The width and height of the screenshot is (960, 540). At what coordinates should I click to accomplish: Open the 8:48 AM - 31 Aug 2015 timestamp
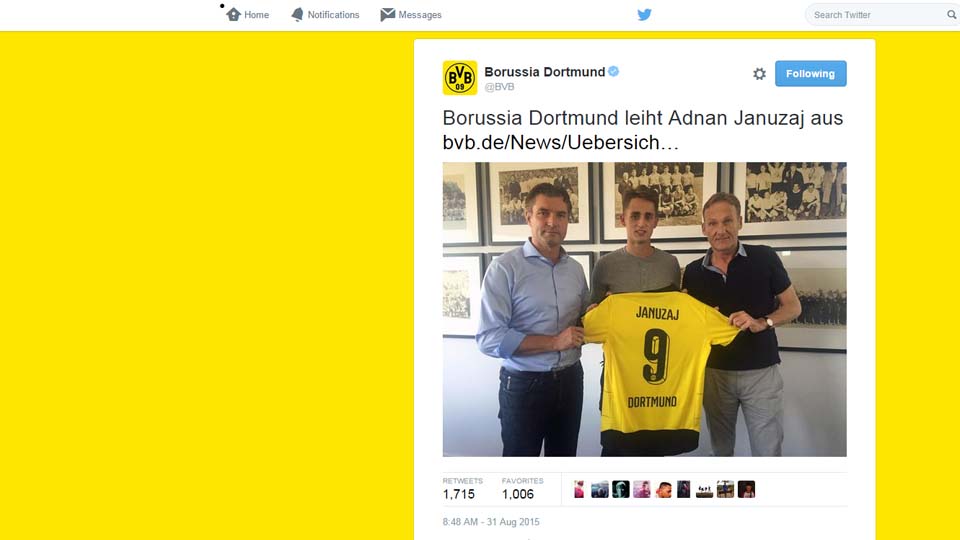pyautogui.click(x=491, y=522)
